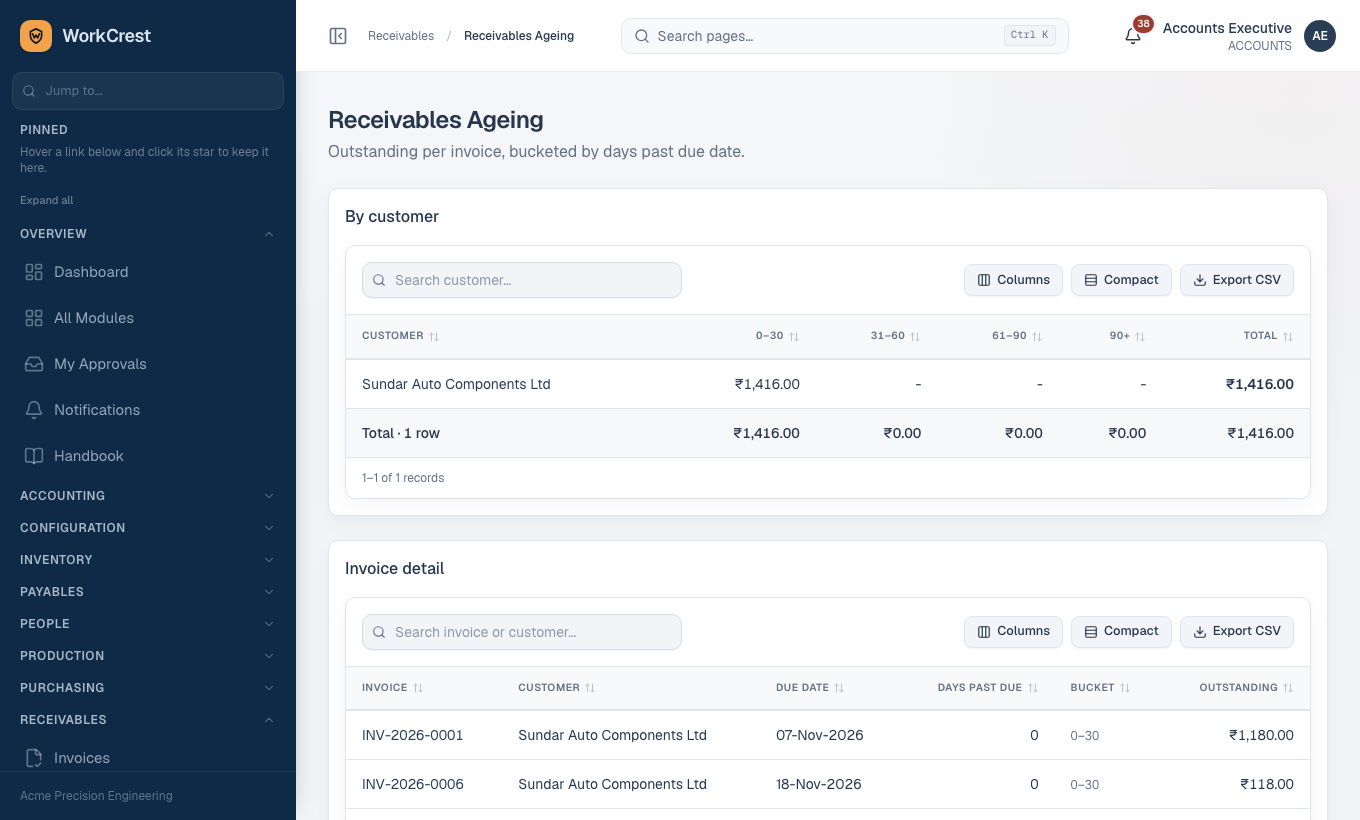
Task: Sort invoice detail by Due Date
Action: coord(810,688)
